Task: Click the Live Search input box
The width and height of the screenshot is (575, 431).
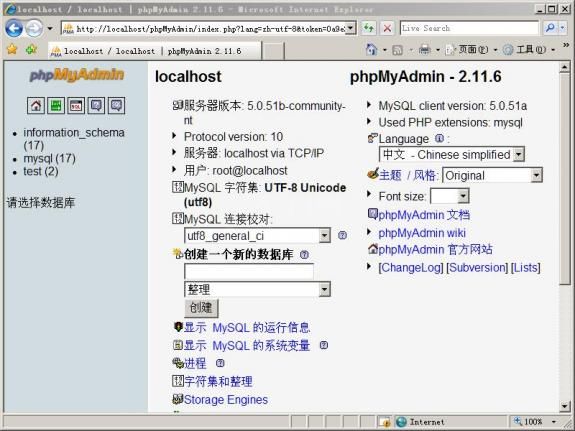Action: tap(470, 28)
